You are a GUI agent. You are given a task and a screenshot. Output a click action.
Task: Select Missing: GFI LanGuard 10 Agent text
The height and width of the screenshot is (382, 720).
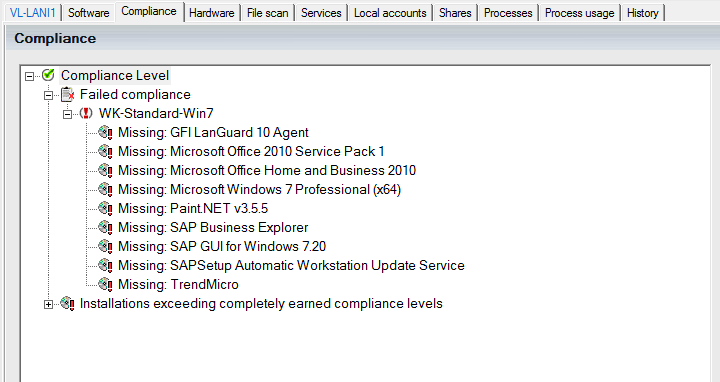[x=213, y=132]
